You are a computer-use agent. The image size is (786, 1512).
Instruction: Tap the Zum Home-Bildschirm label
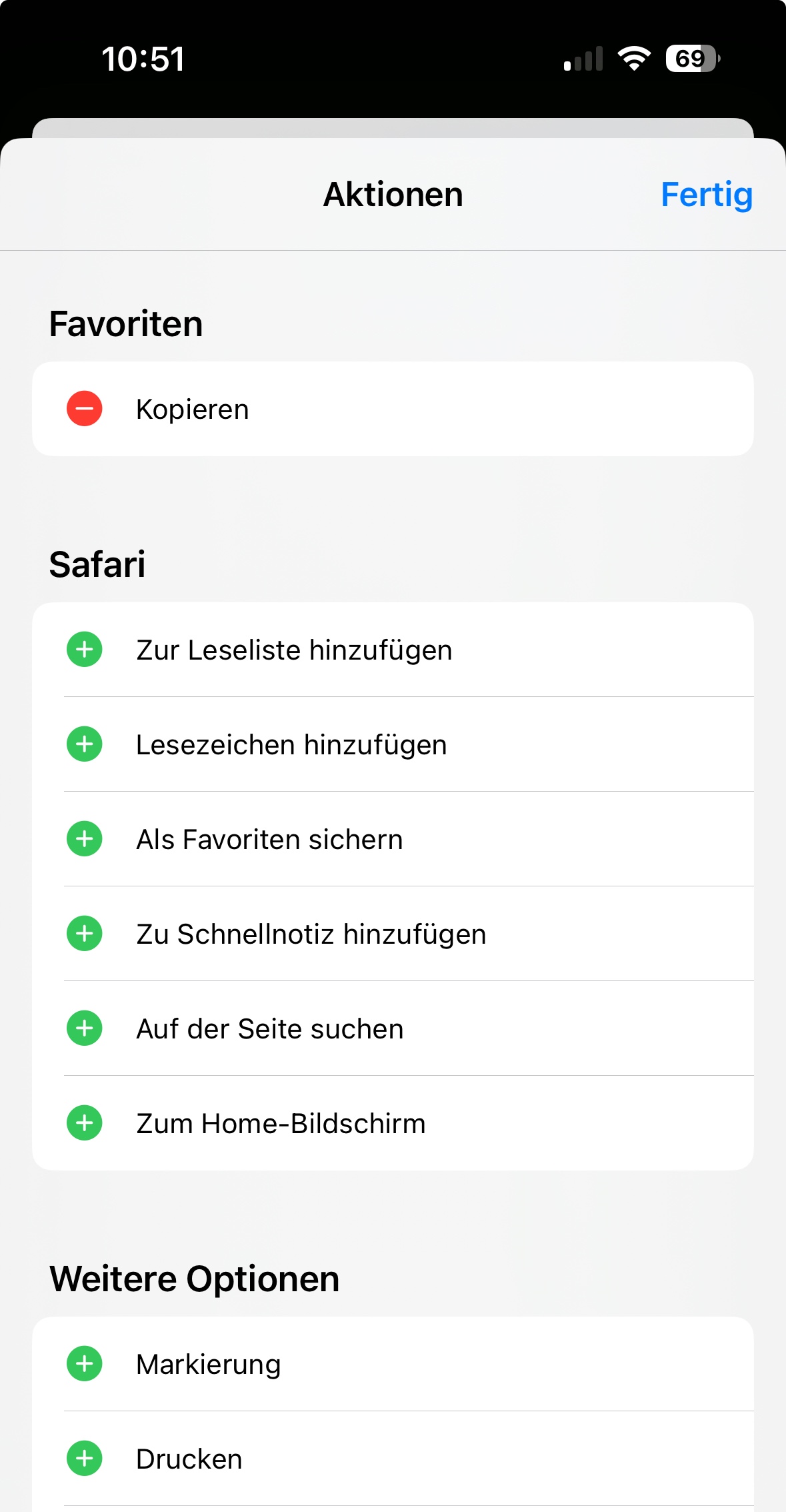[x=281, y=1124]
